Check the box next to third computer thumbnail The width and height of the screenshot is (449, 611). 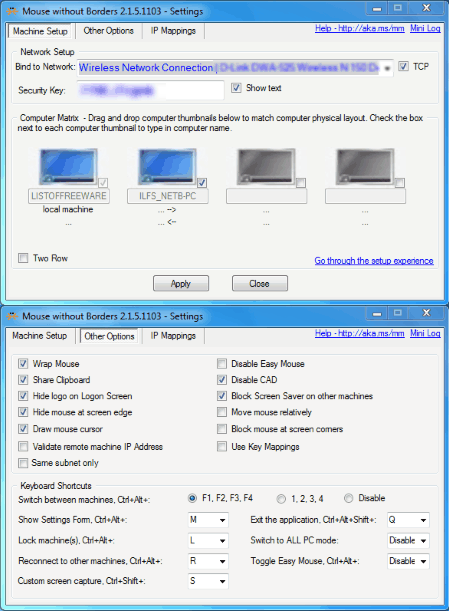pyautogui.click(x=301, y=183)
